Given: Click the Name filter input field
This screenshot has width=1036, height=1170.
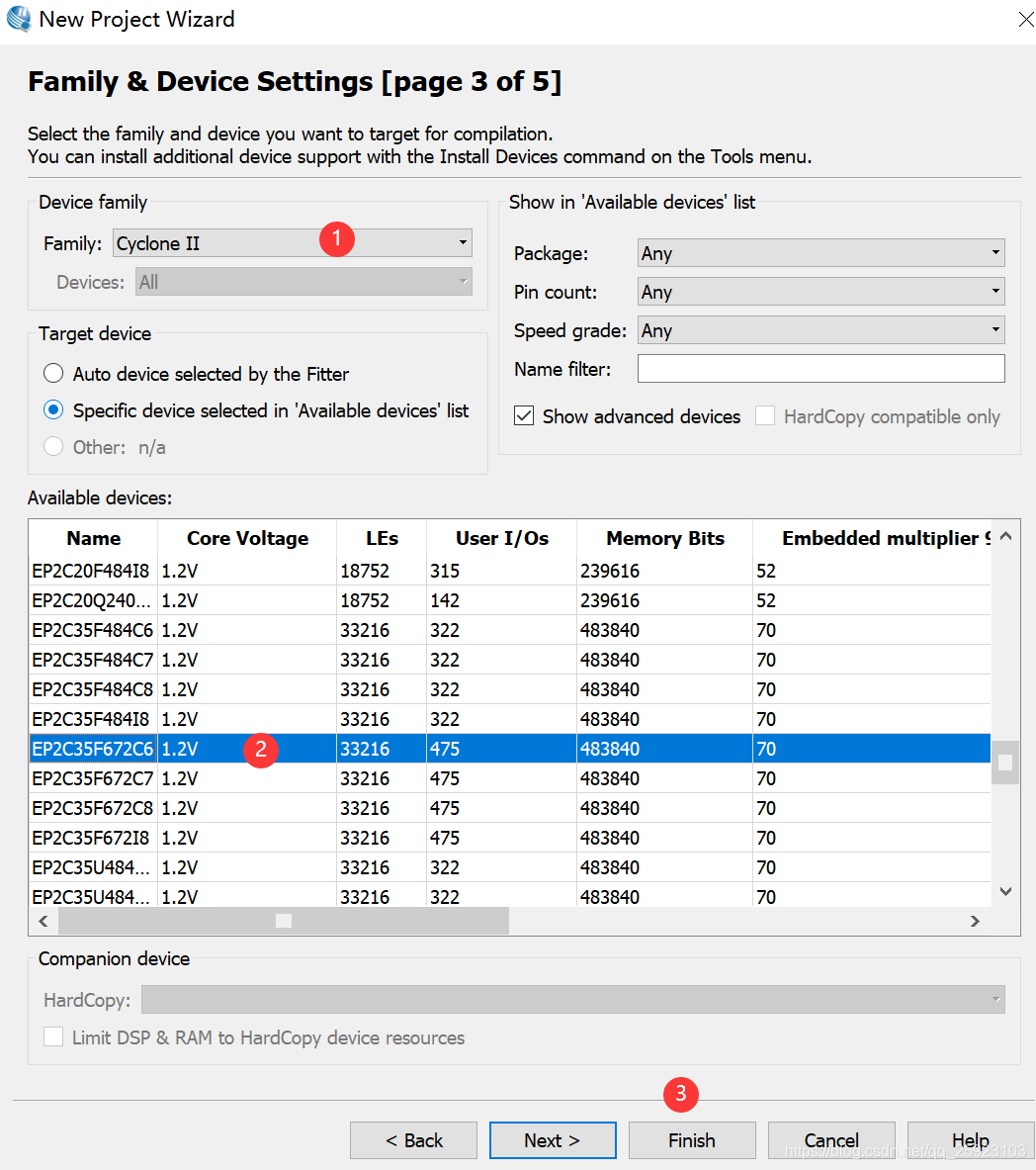Looking at the screenshot, I should pos(820,369).
